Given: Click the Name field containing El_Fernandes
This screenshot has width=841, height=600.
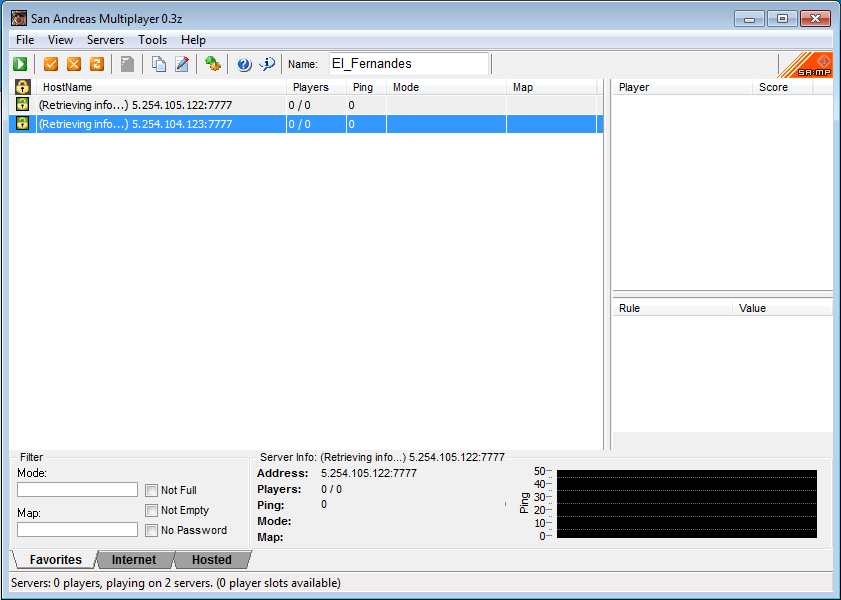Looking at the screenshot, I should 409,64.
